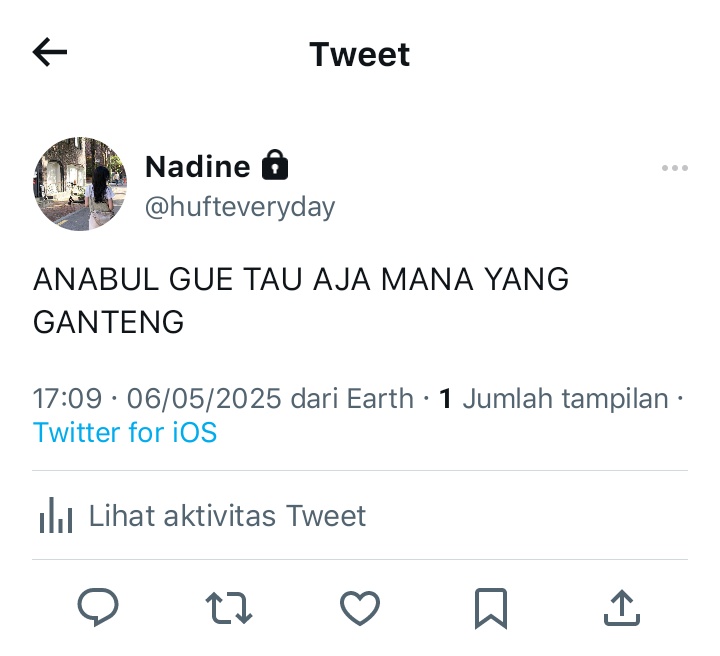Tap the dari Earth location text
Screen dimensions: 720x656
pyautogui.click(x=352, y=398)
